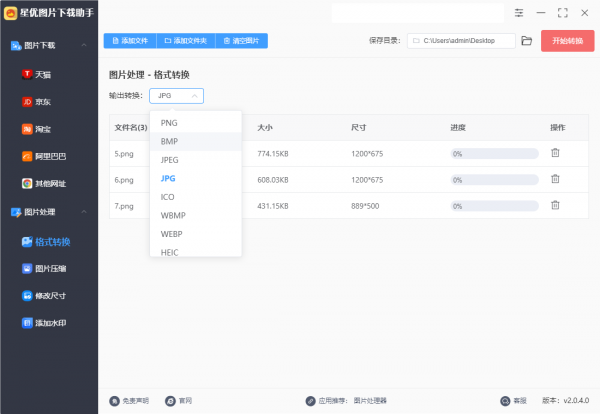Open the 图片压缩 tool

(x=44, y=269)
